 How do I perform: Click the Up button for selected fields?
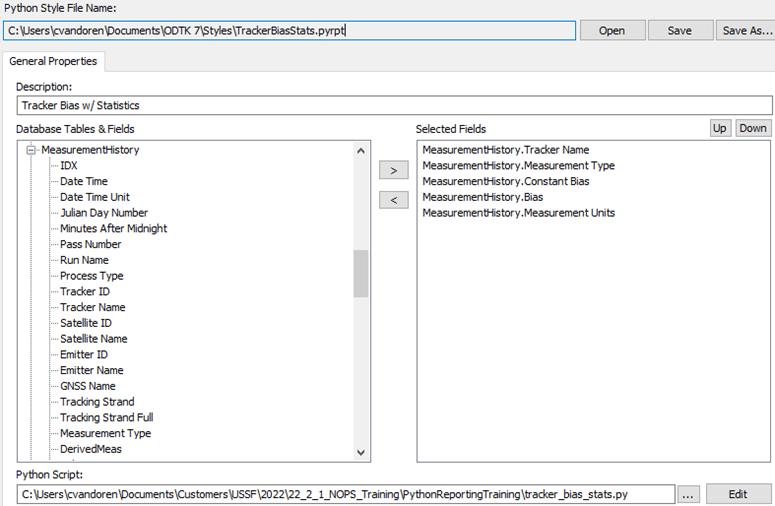tap(720, 128)
